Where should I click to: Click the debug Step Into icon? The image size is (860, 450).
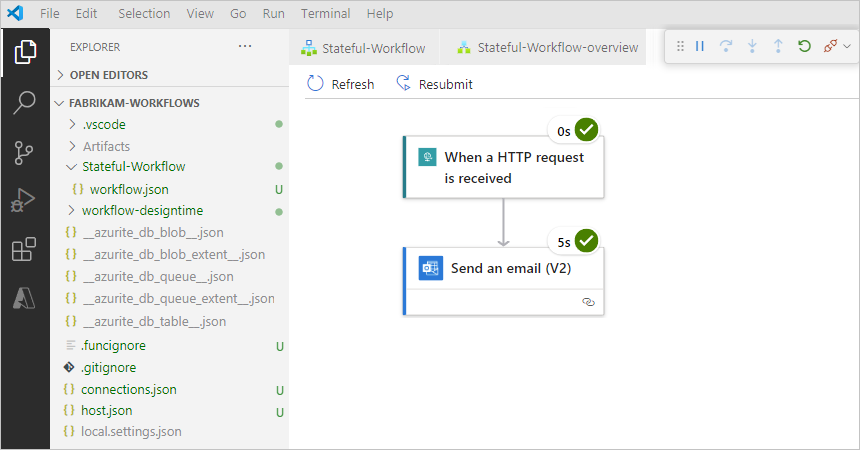pyautogui.click(x=752, y=47)
